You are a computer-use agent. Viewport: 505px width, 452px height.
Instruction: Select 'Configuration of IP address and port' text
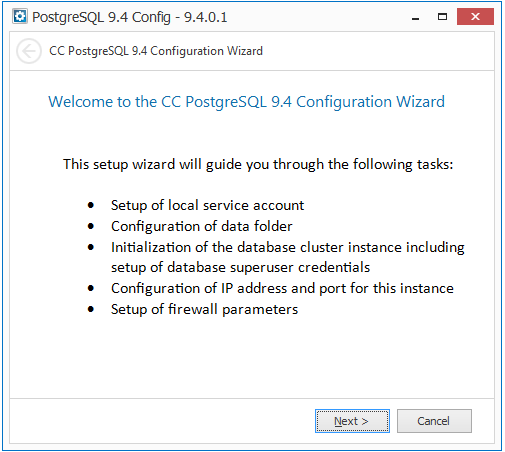point(282,289)
